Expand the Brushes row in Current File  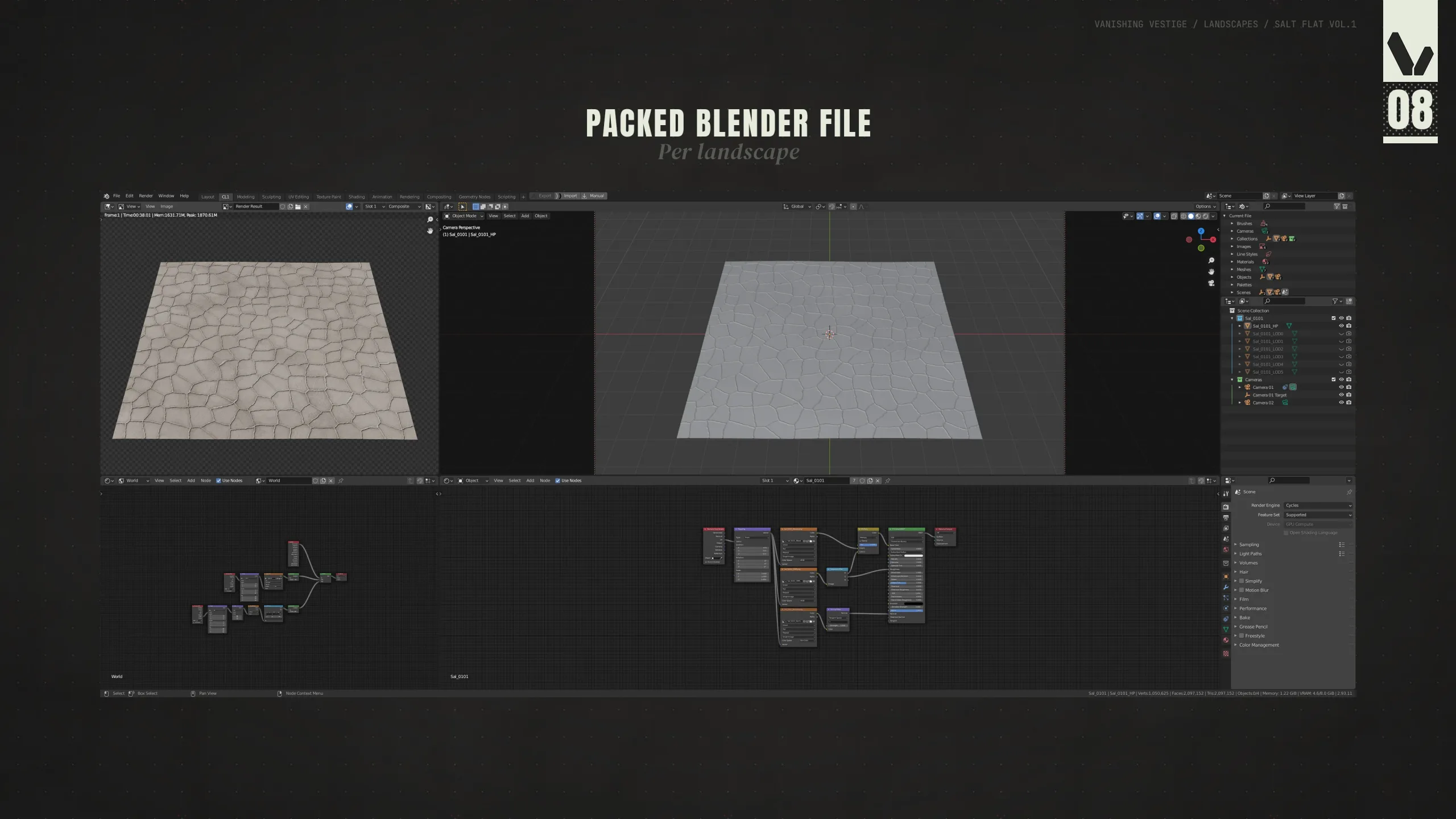[1232, 224]
